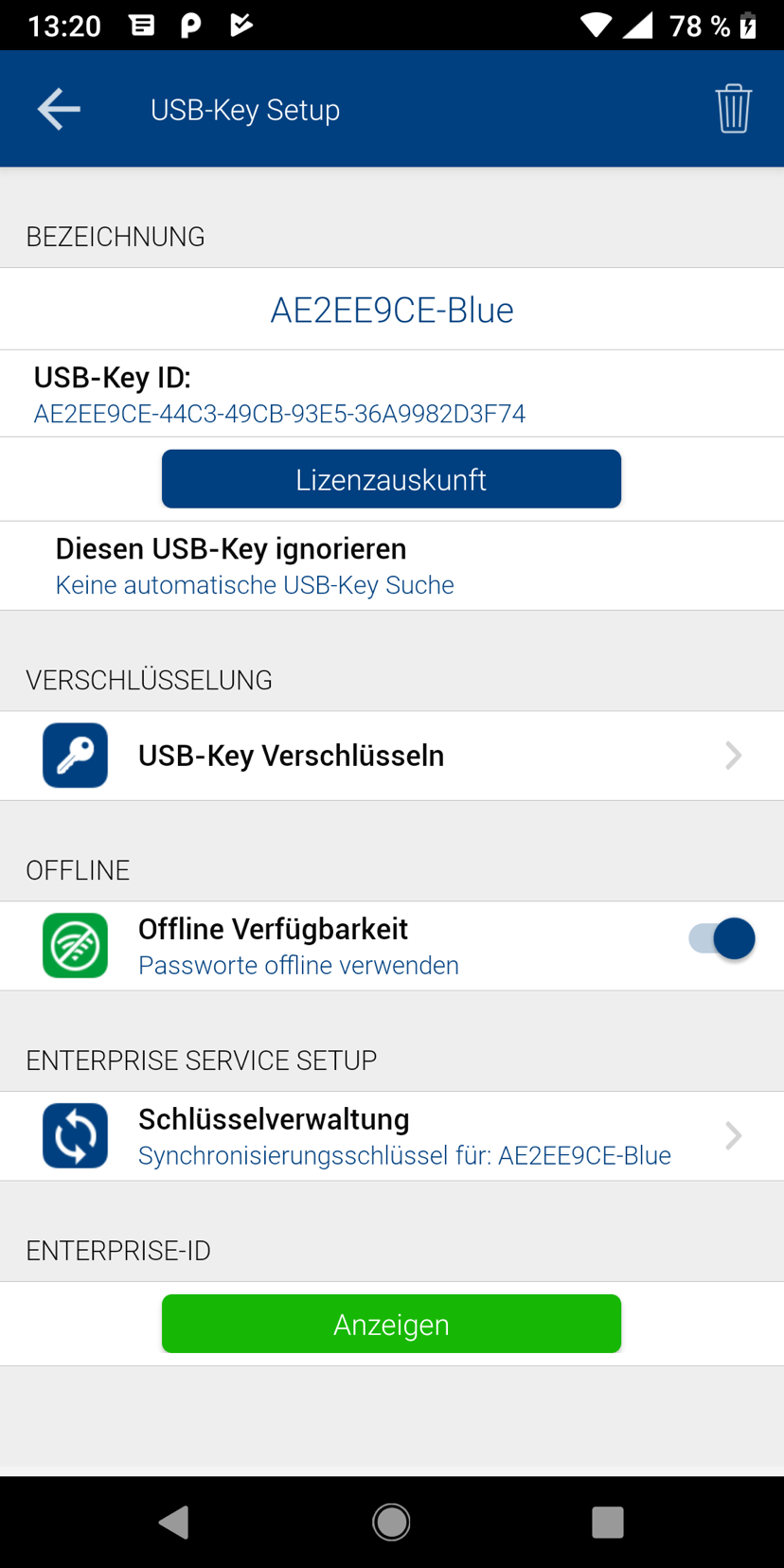
Task: Edit the AE2EE9CE-Blue name field
Action: coord(391,310)
